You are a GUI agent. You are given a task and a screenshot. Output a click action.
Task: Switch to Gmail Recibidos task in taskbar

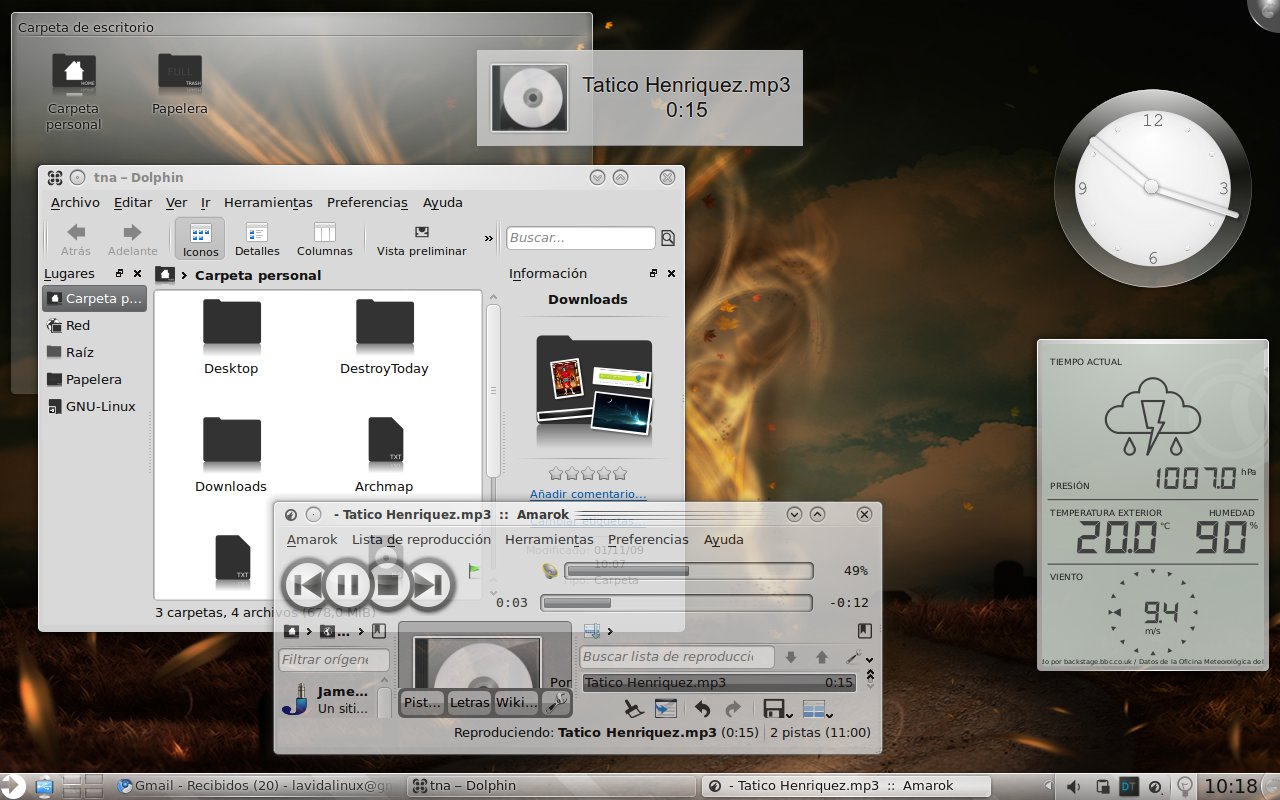point(253,786)
